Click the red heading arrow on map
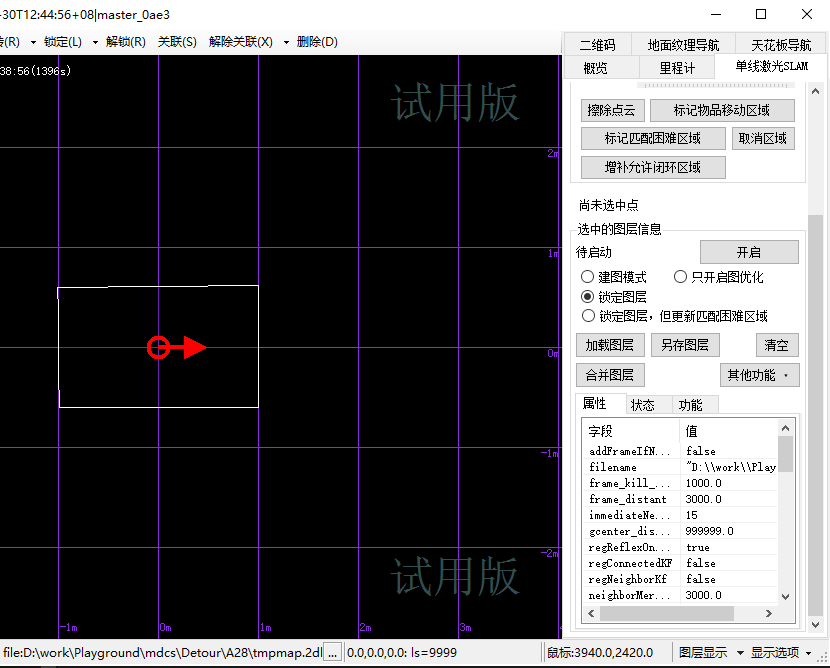Image resolution: width=830 pixels, height=668 pixels. coord(193,348)
